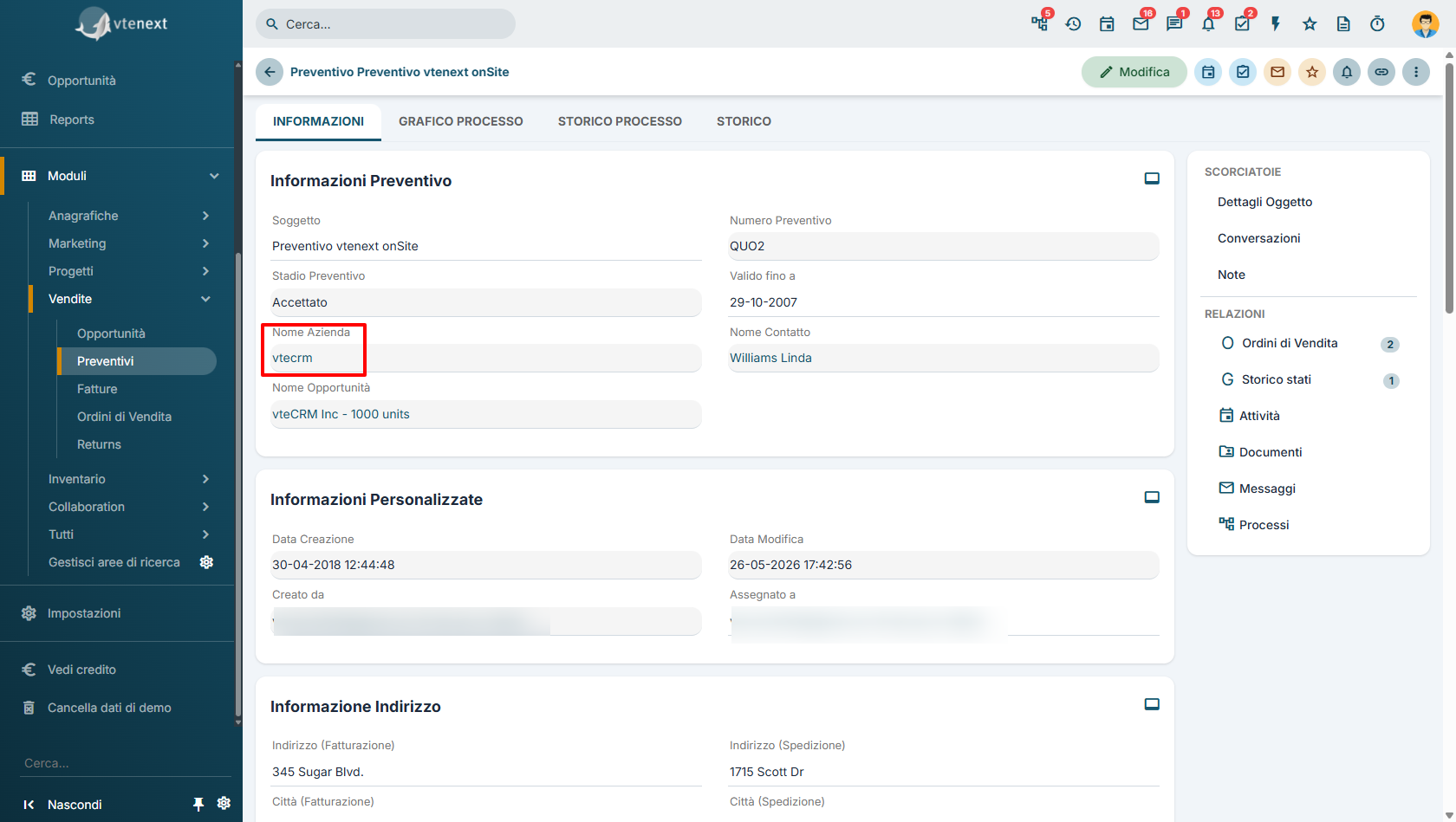Viewport: 1456px width, 822px height.
Task: Click the Modifica button
Action: (x=1134, y=72)
